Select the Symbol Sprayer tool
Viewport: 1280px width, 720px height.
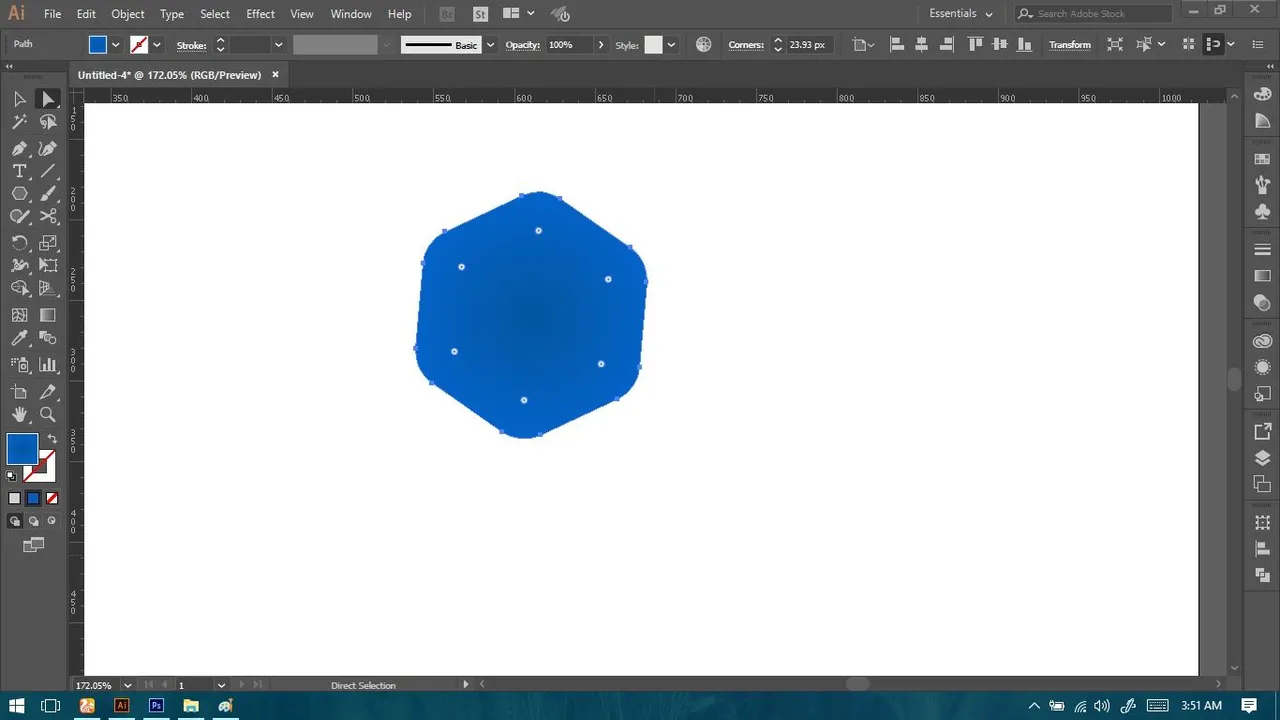(19, 365)
